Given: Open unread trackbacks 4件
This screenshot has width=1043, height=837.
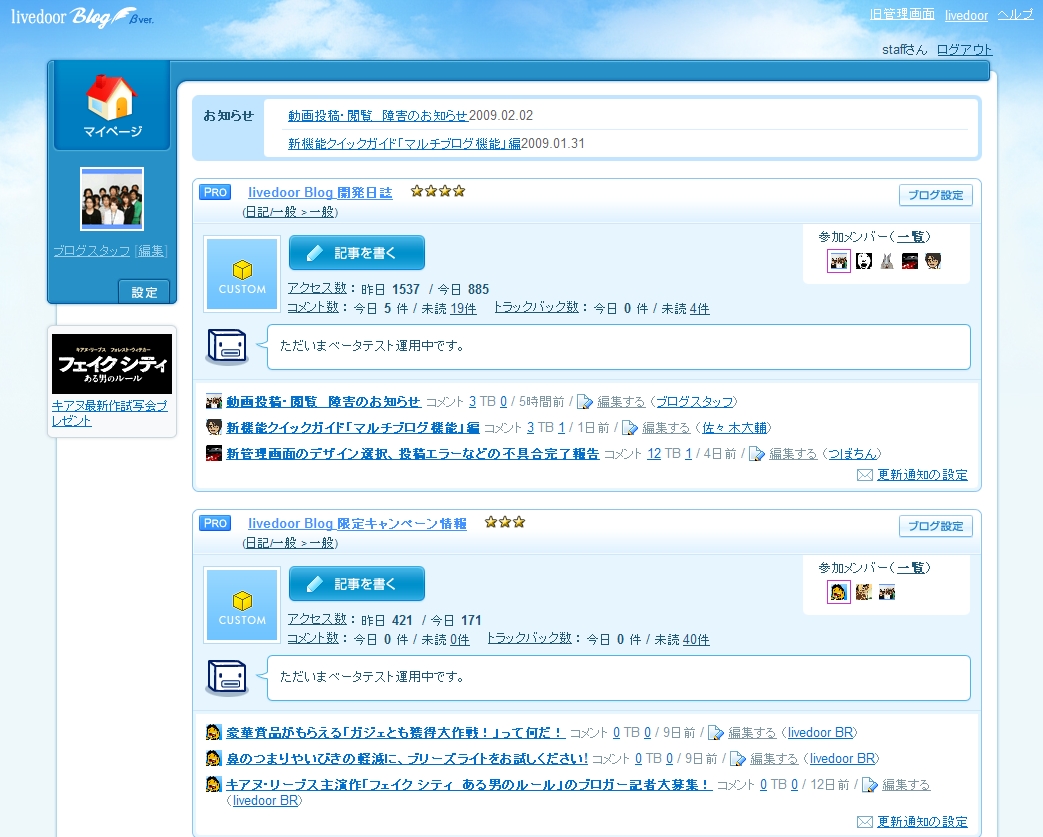Looking at the screenshot, I should tap(699, 309).
